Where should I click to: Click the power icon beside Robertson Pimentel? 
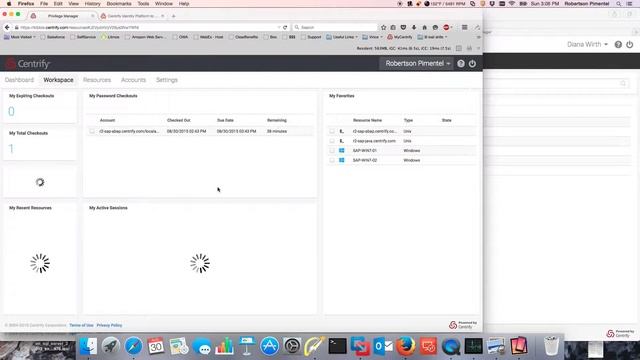(x=472, y=64)
